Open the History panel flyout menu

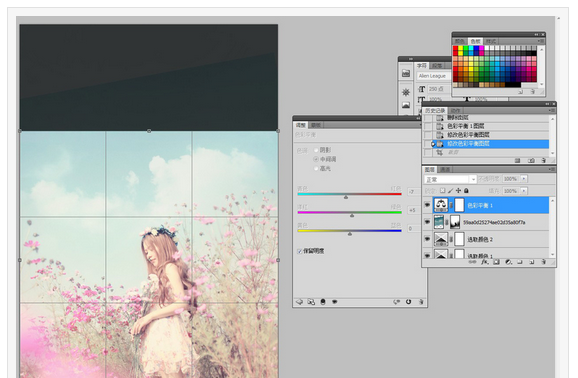[551, 110]
